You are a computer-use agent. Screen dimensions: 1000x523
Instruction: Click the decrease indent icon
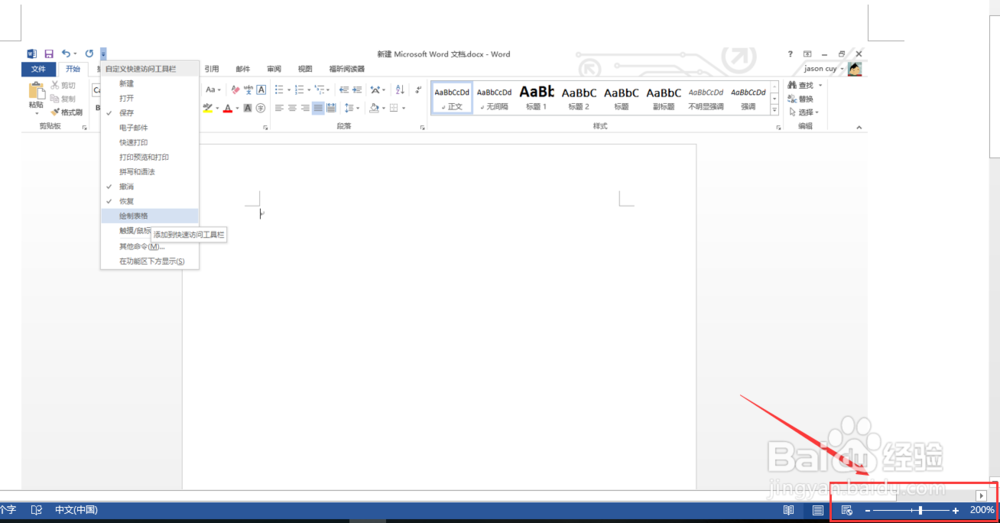[x=344, y=90]
